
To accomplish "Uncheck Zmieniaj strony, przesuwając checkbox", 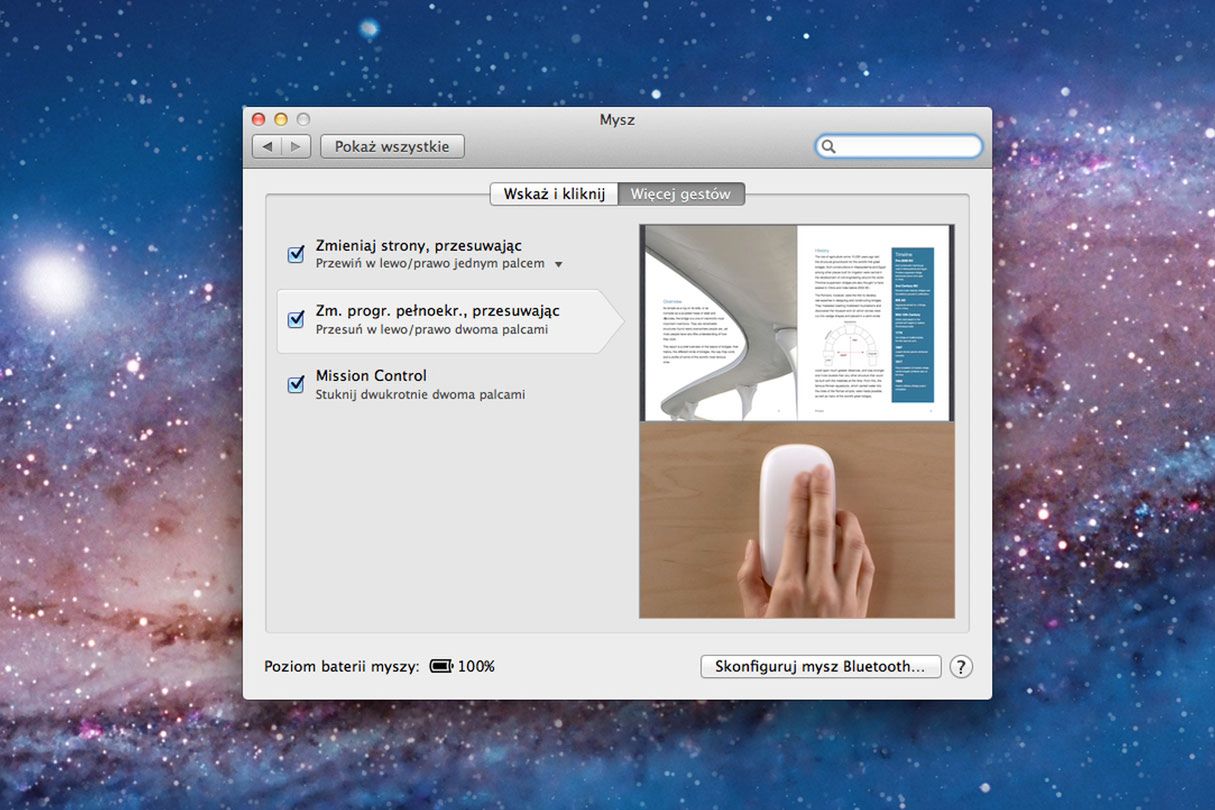I will point(296,254).
